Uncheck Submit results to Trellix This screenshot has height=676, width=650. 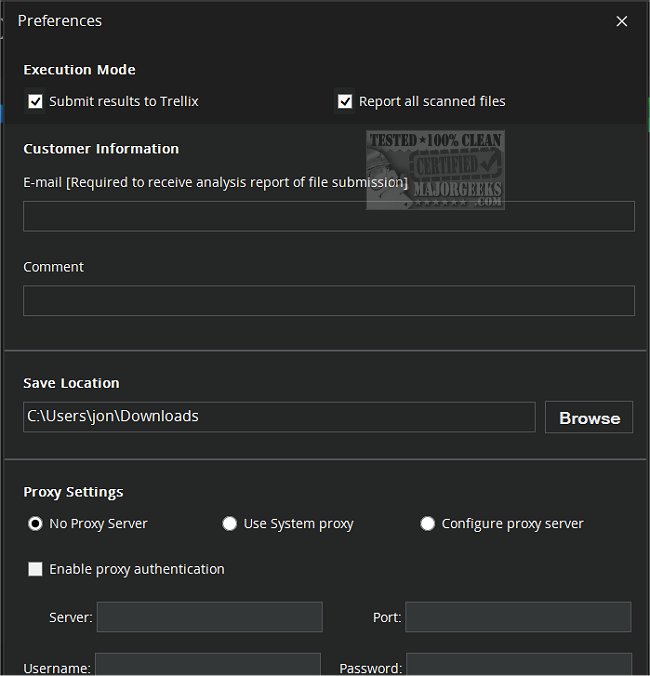coord(36,101)
